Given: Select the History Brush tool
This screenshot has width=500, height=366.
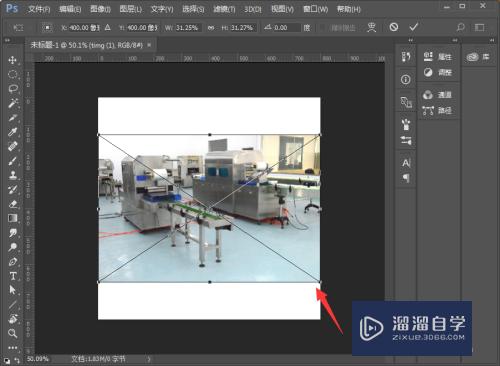Looking at the screenshot, I should [x=13, y=189].
